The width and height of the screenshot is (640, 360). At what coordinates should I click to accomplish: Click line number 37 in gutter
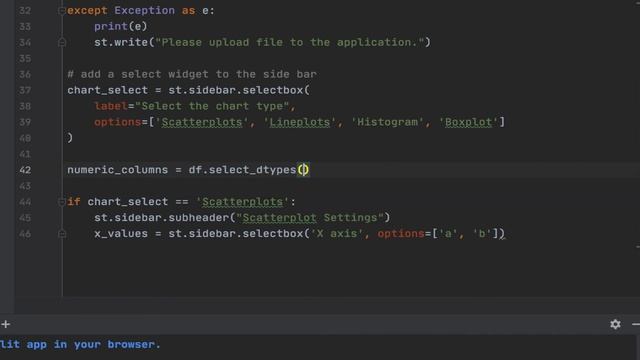pos(25,90)
